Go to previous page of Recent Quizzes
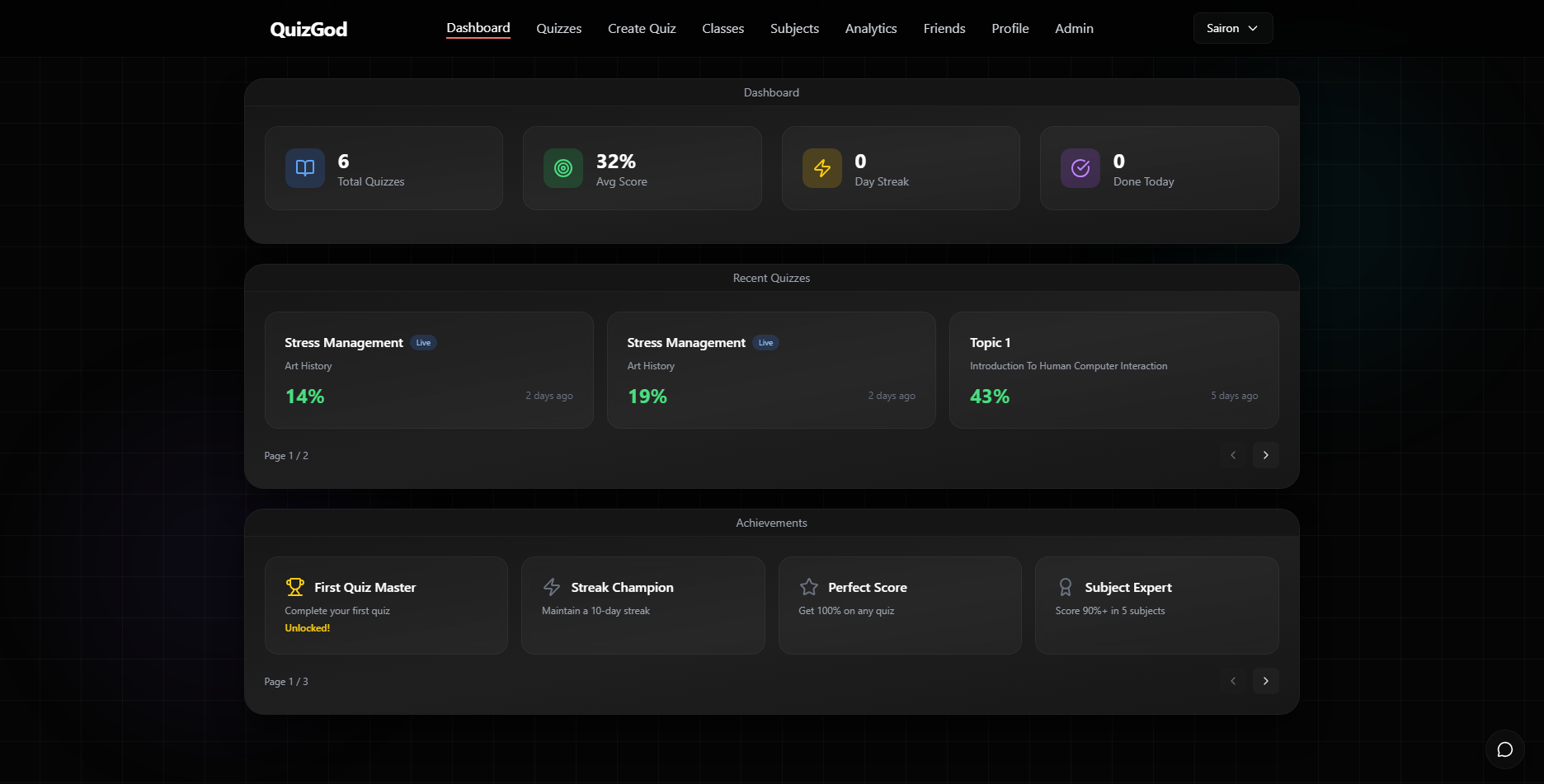The height and width of the screenshot is (784, 1544). click(1233, 455)
